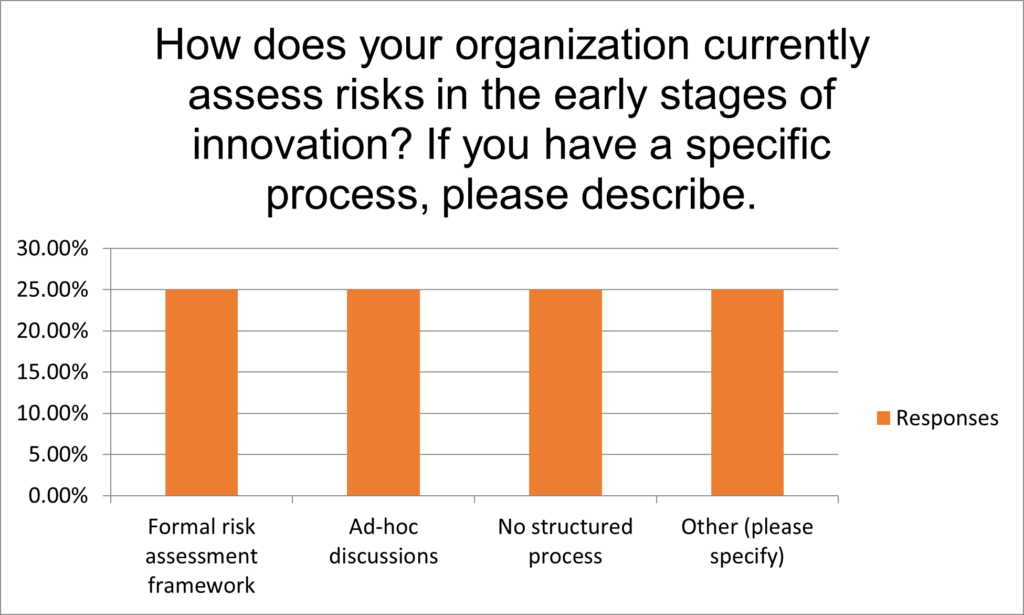Click the 15.00% vertical axis label

coord(52,372)
